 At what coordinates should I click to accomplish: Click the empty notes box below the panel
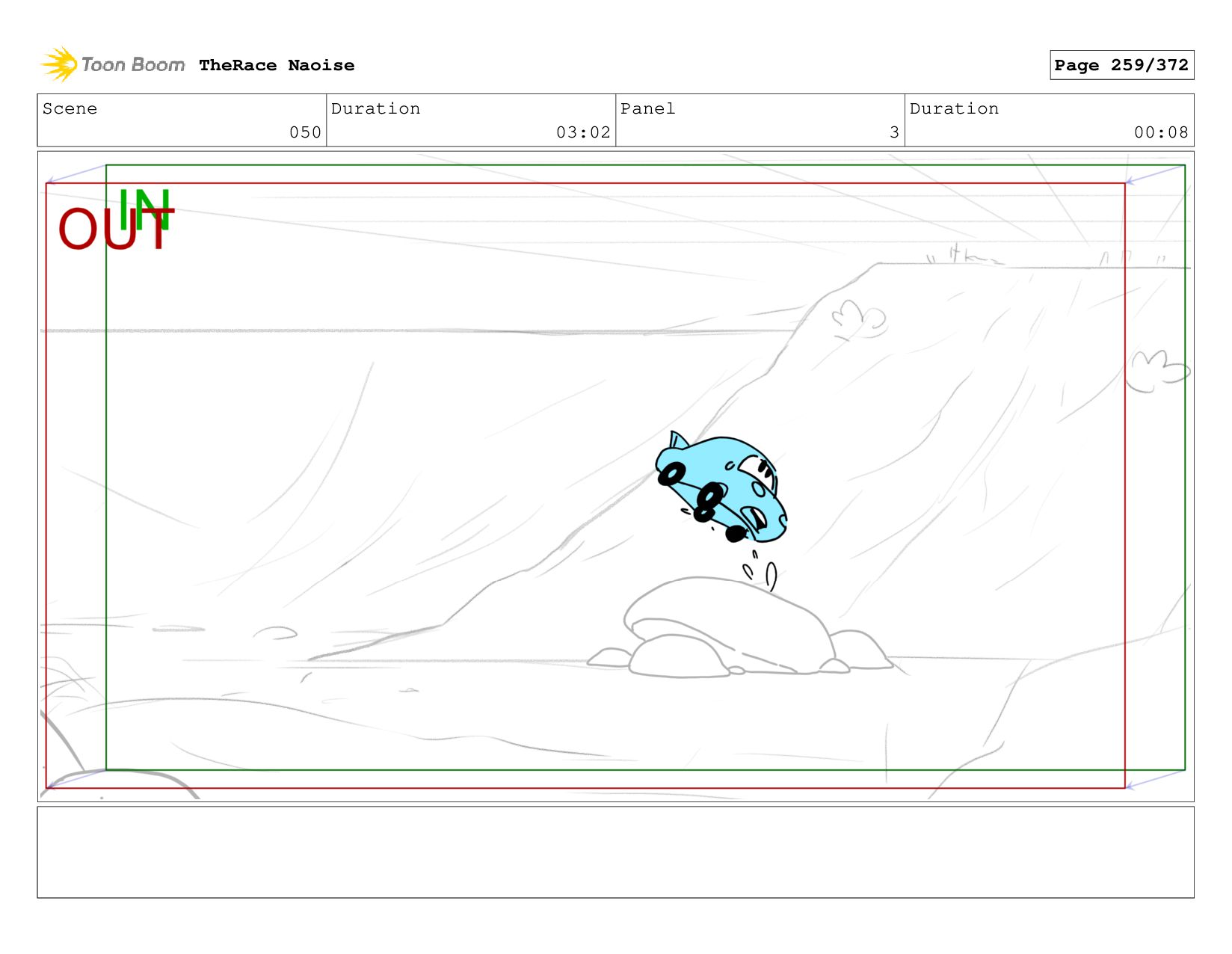pos(615,852)
